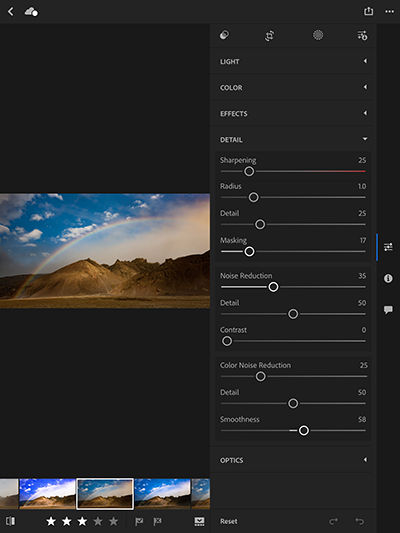Click the Sharpening slider handle

click(x=249, y=171)
